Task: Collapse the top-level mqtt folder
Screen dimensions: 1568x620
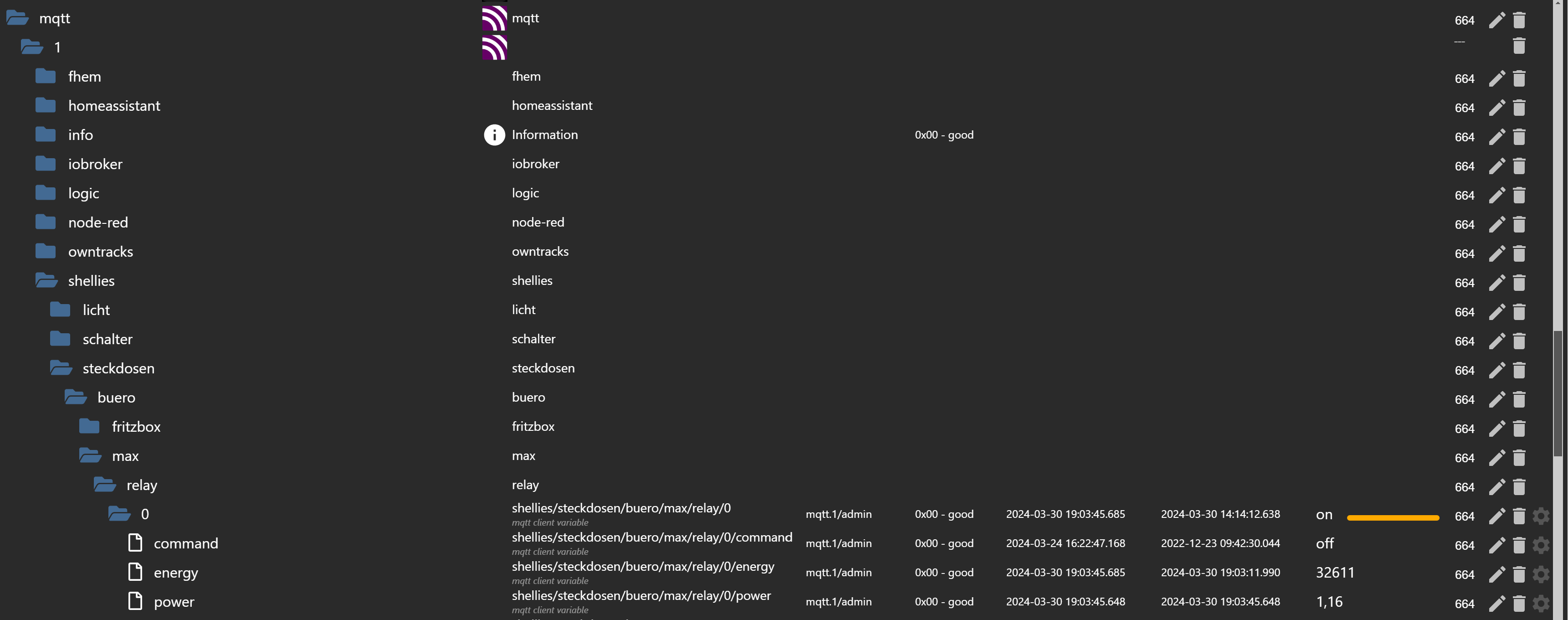Action: (17, 18)
